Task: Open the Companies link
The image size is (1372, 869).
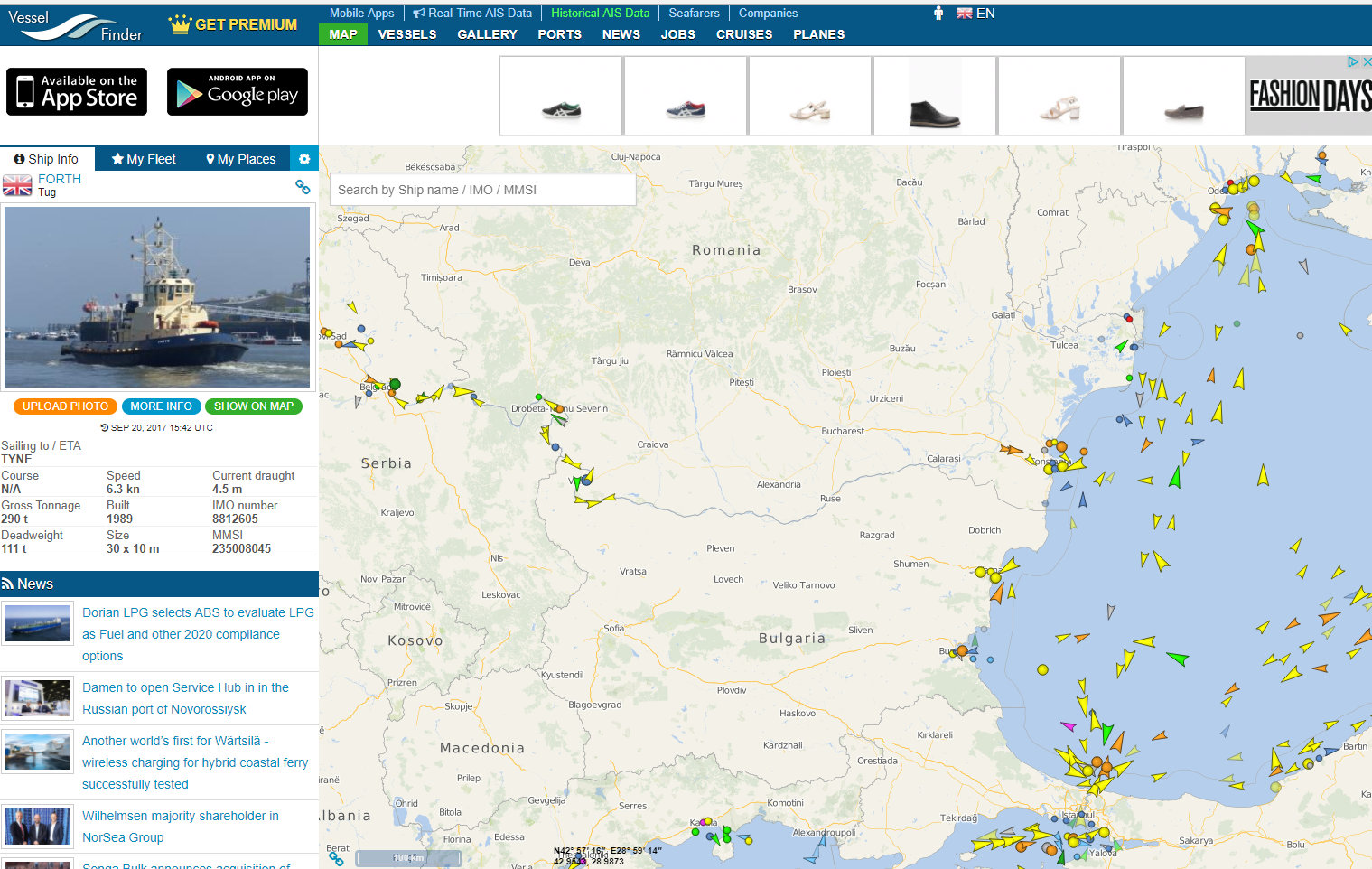Action: (768, 13)
